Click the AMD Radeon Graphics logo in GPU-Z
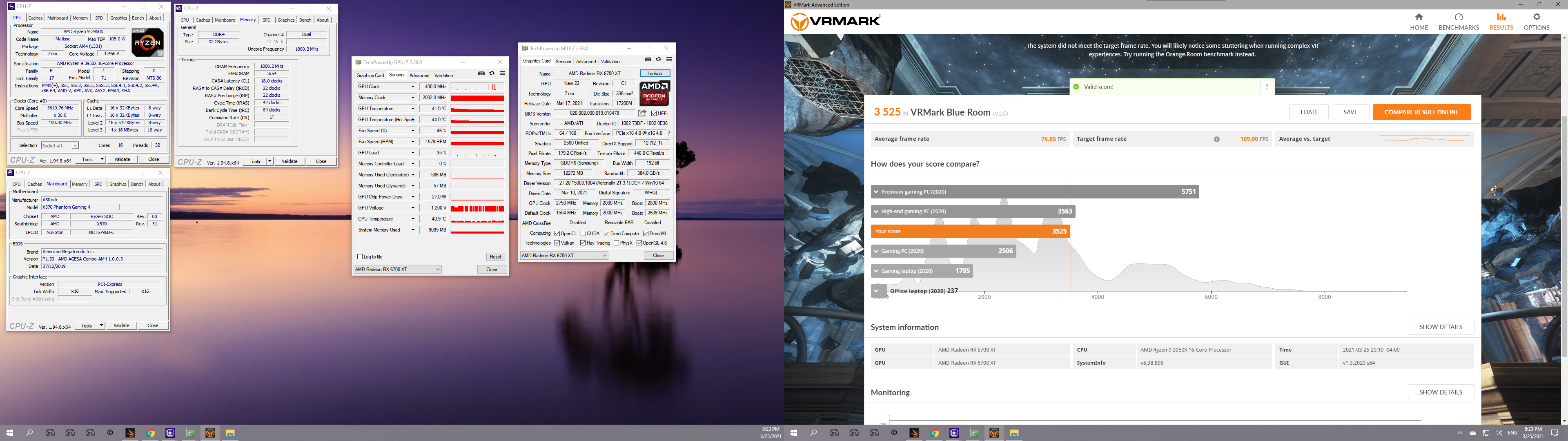Image resolution: width=1568 pixels, height=441 pixels. 654,93
